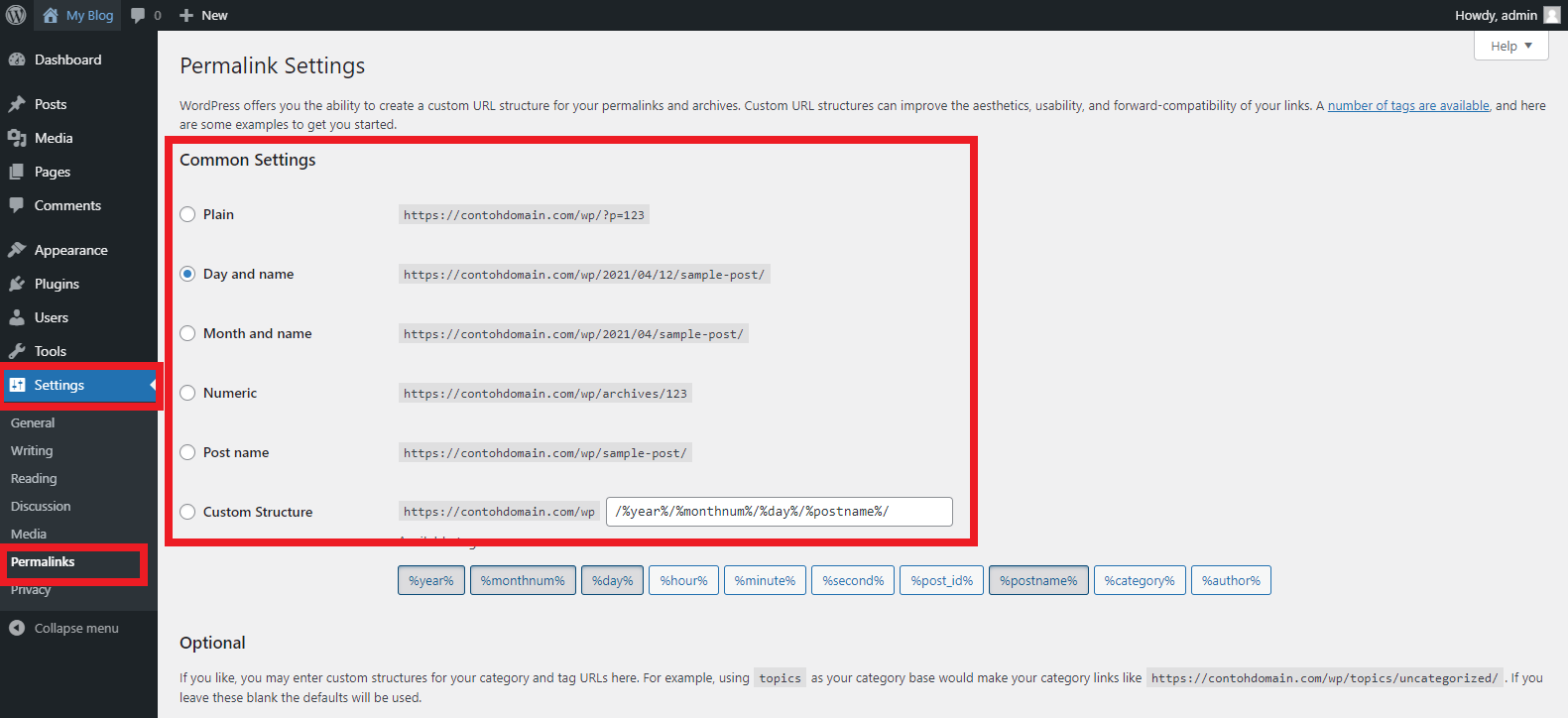
Task: Click the Posts pushpin icon
Action: [x=17, y=104]
